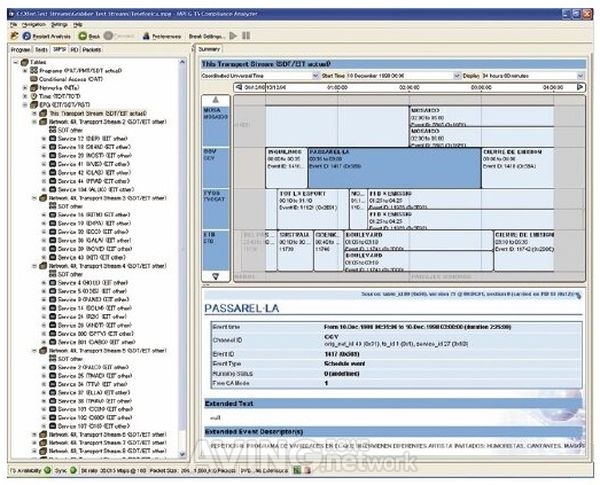Click the open file icon in toolbar
Image resolution: width=600 pixels, height=485 pixels.
coord(14,36)
